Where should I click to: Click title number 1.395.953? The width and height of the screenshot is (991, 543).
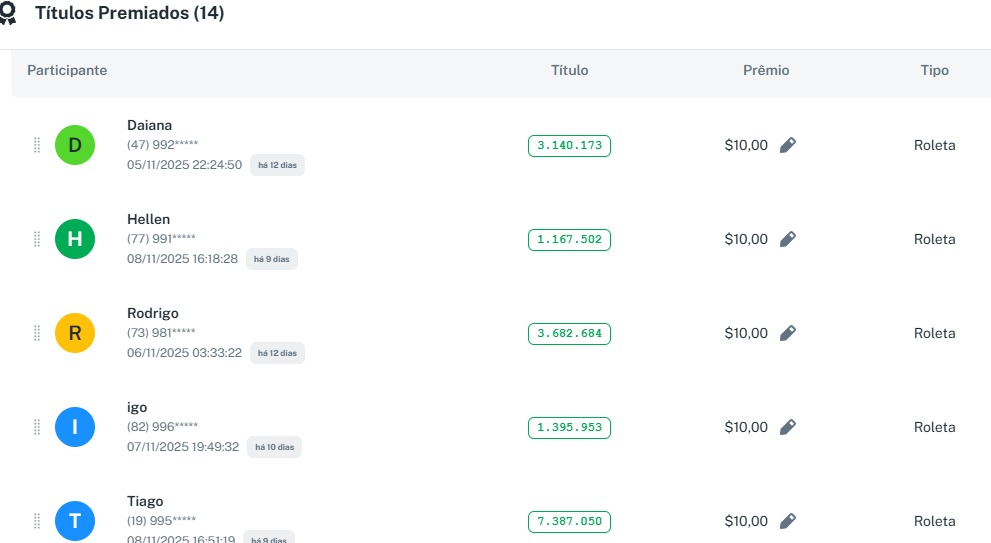[x=569, y=428]
